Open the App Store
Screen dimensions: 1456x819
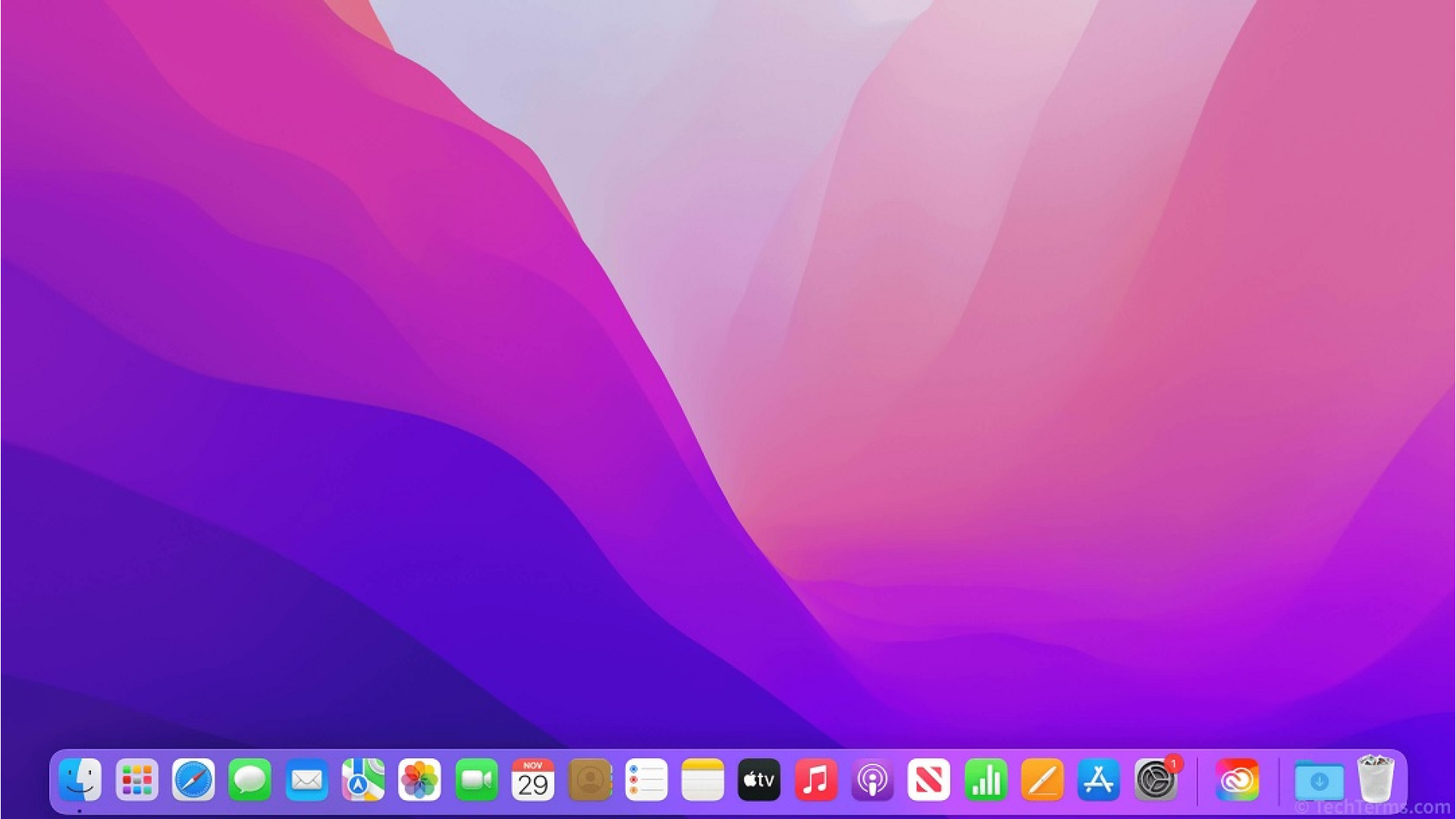[1099, 780]
